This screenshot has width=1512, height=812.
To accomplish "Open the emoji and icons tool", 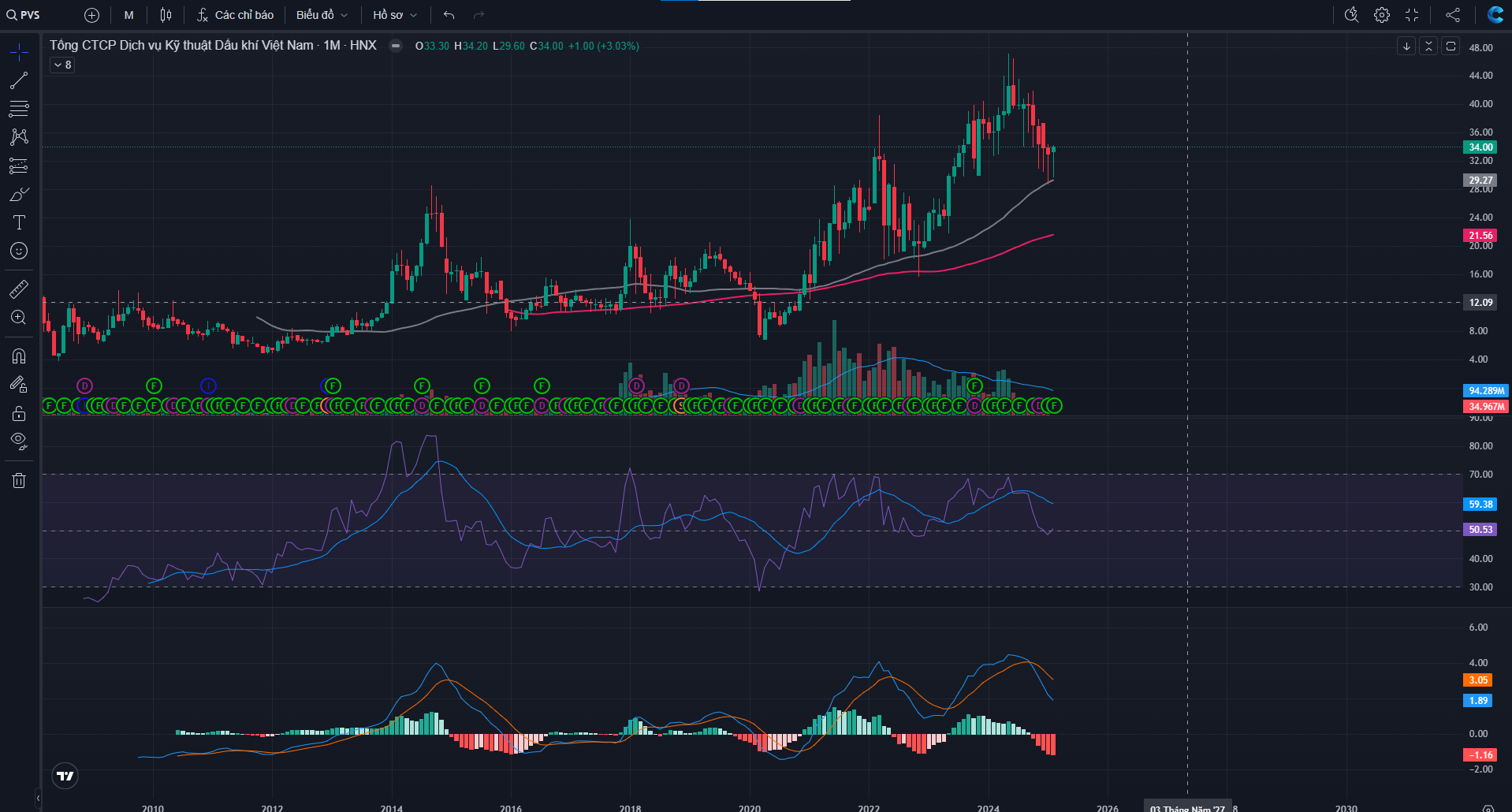I will (x=19, y=251).
